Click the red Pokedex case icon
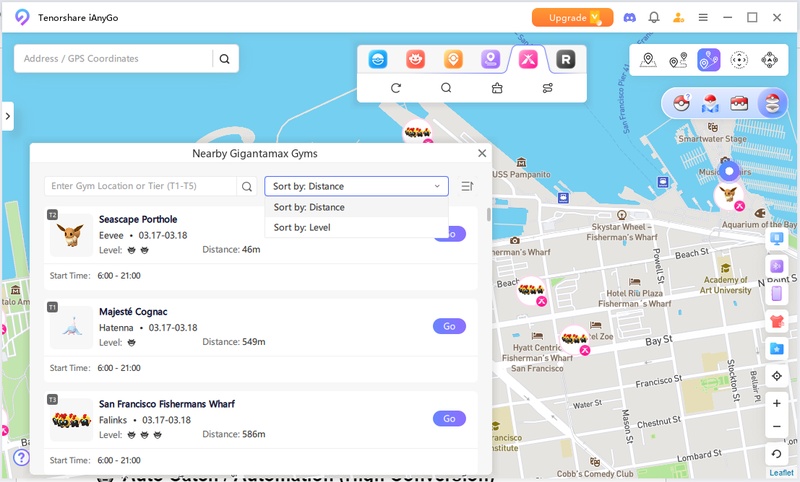 [739, 103]
